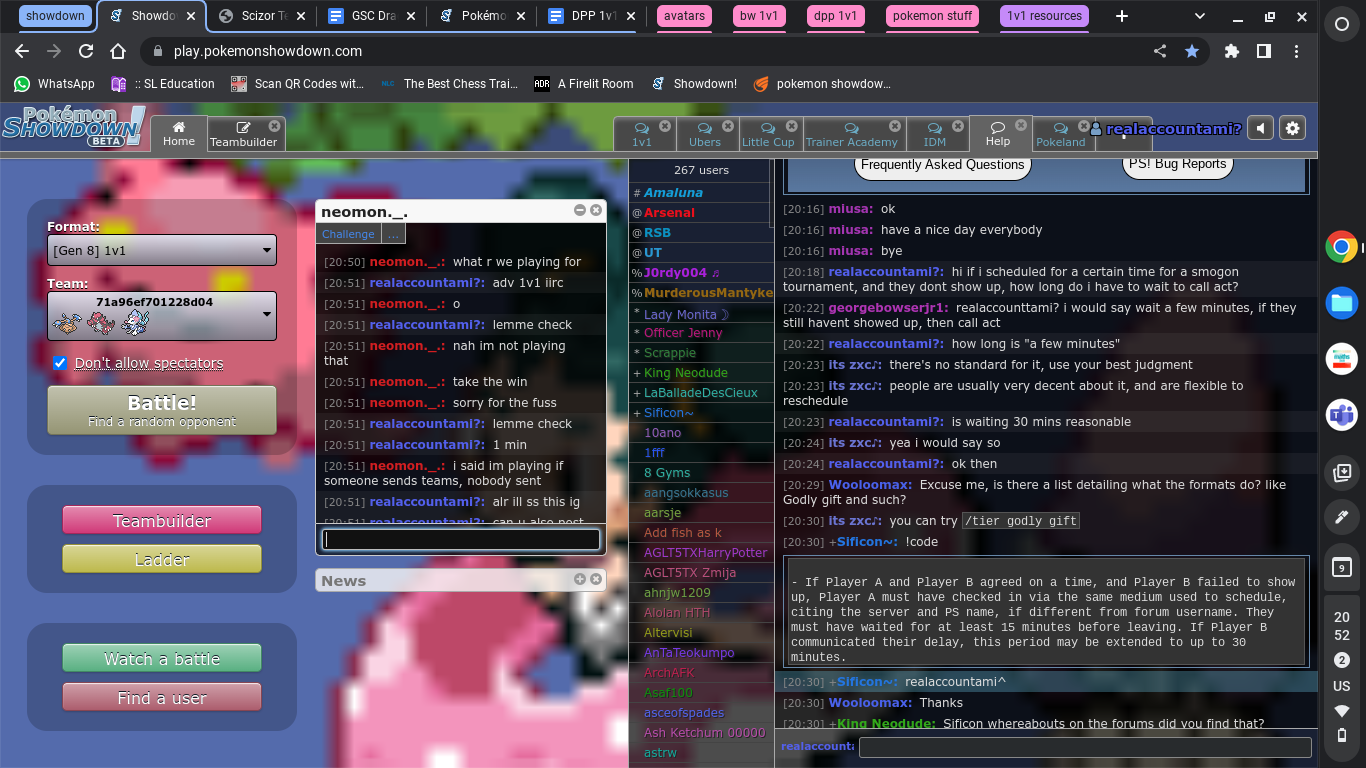Open the Ubers chat room tab

coord(707,135)
